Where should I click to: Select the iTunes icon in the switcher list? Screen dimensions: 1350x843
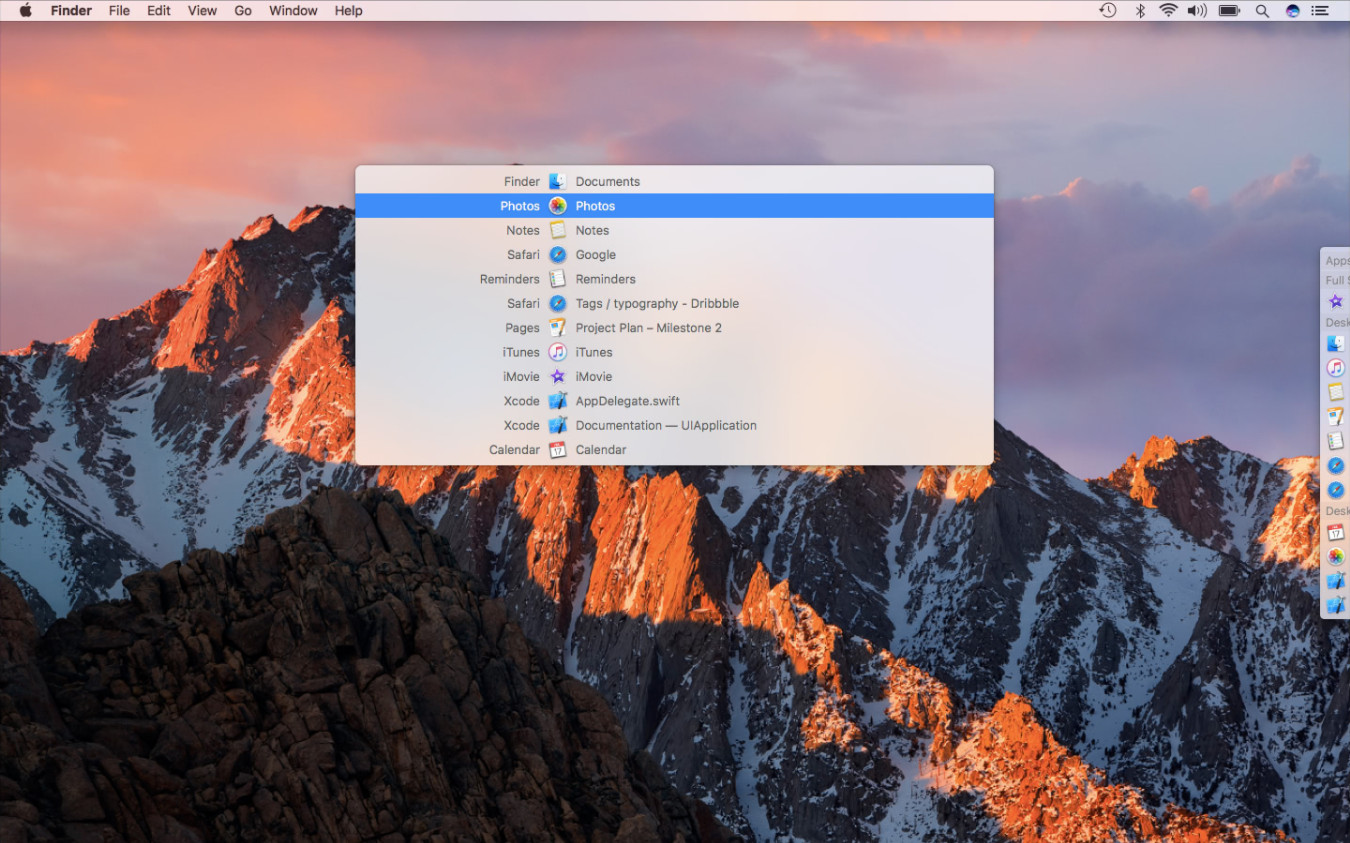[x=558, y=352]
